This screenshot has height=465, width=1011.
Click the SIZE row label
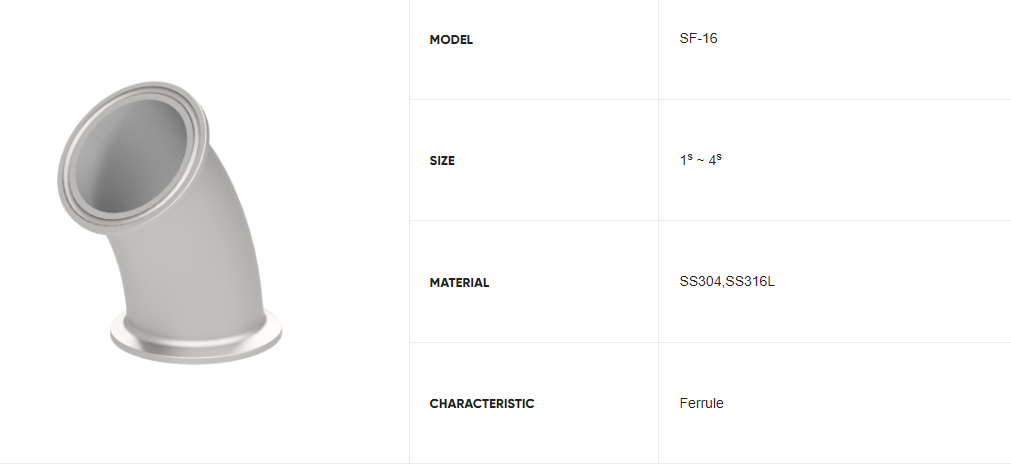pos(442,161)
